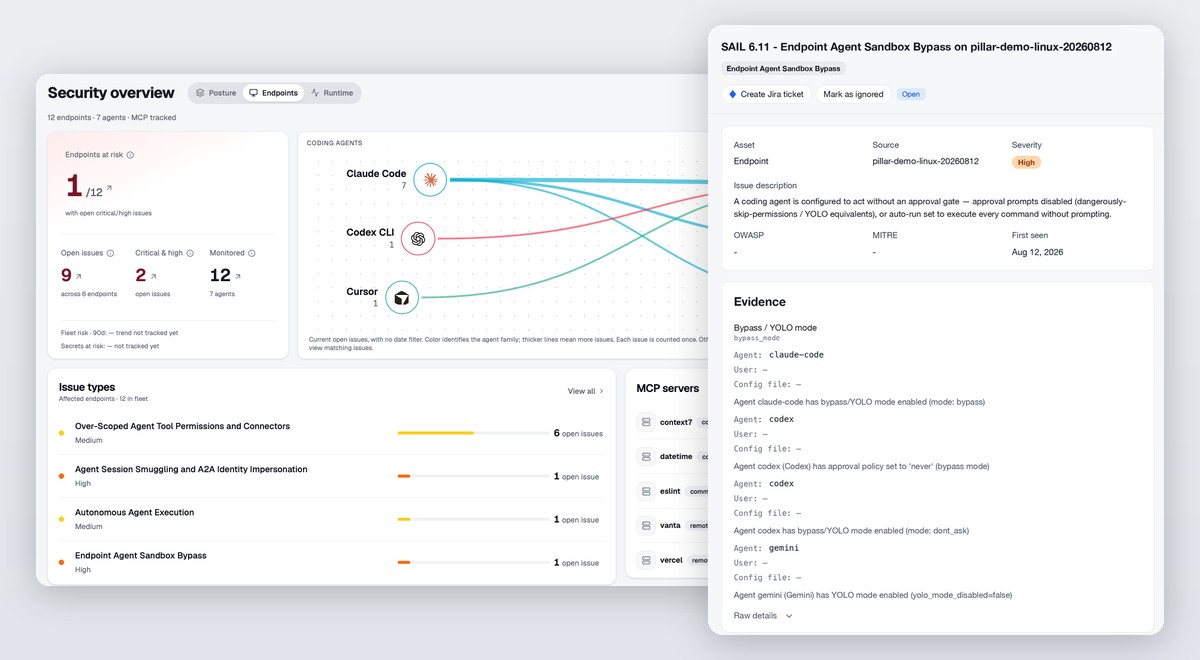Switch to the Posture tab

click(217, 93)
